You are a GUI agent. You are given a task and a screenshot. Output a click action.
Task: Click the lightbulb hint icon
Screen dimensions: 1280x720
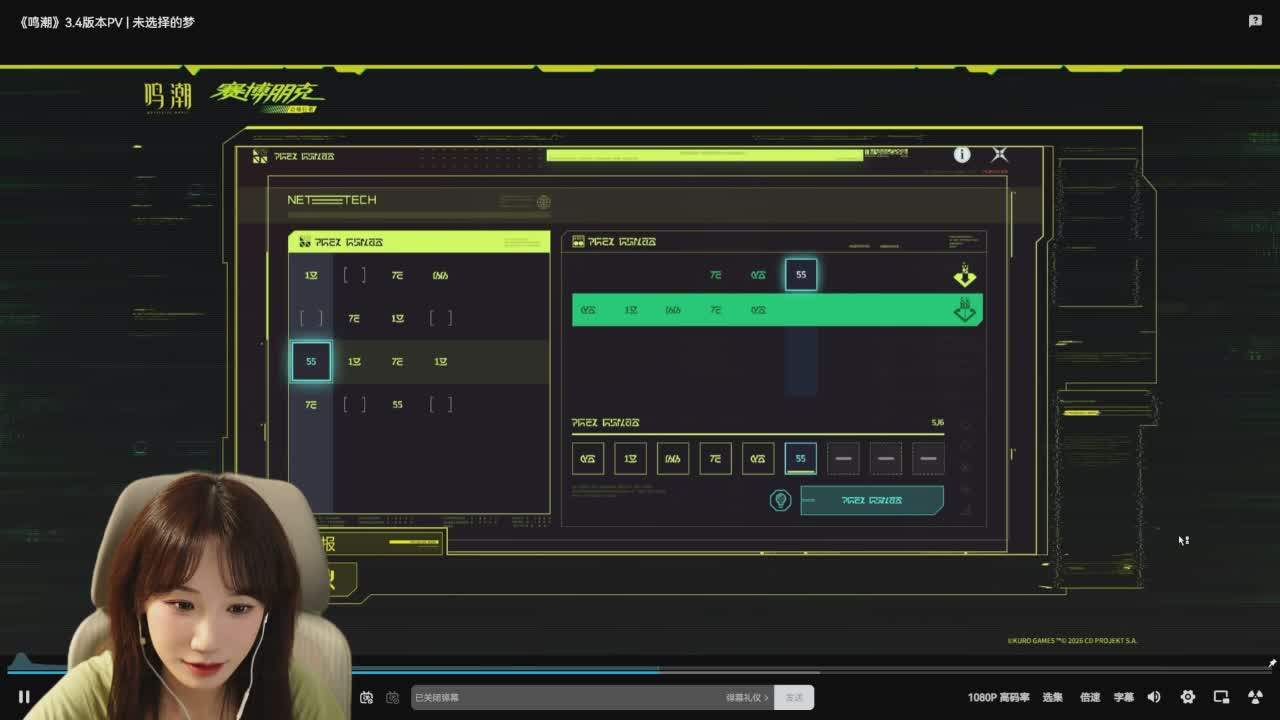coord(780,500)
